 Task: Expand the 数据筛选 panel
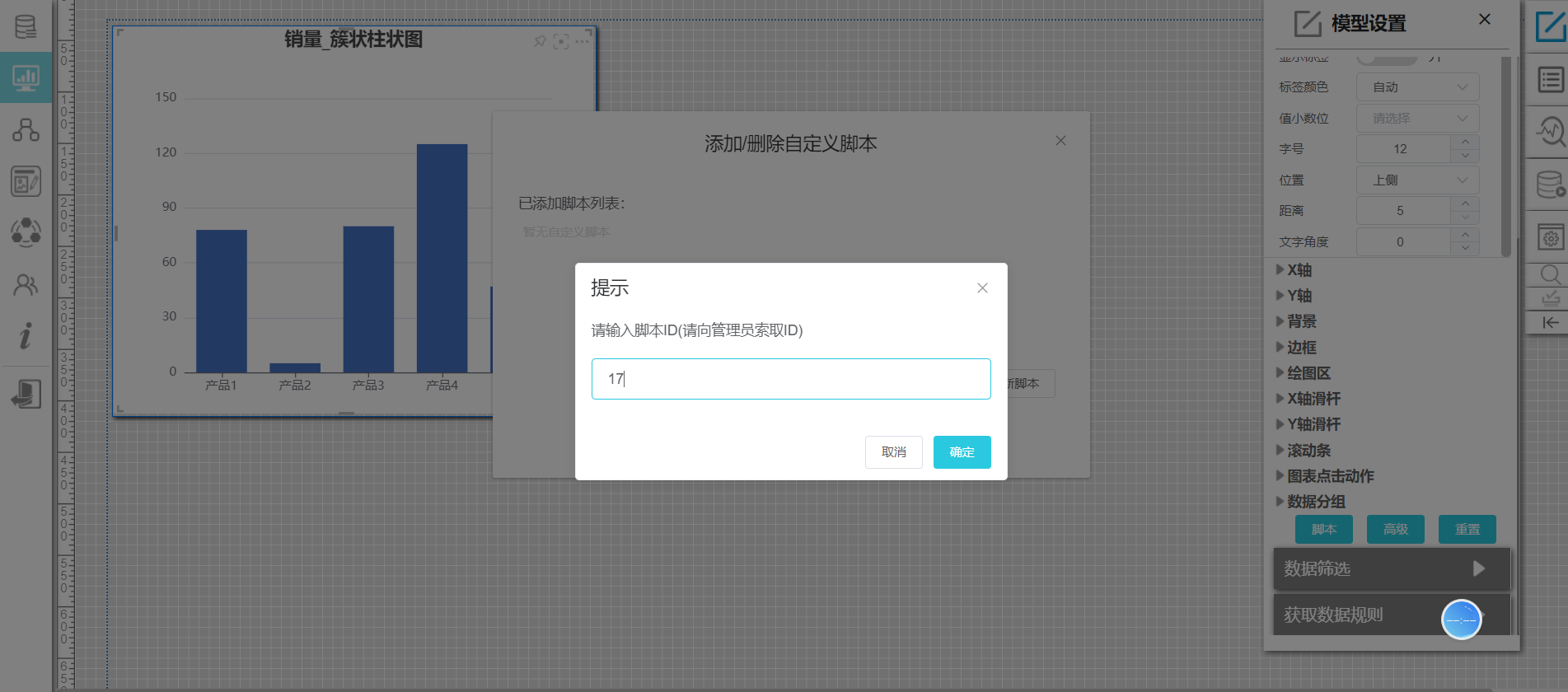click(1391, 569)
